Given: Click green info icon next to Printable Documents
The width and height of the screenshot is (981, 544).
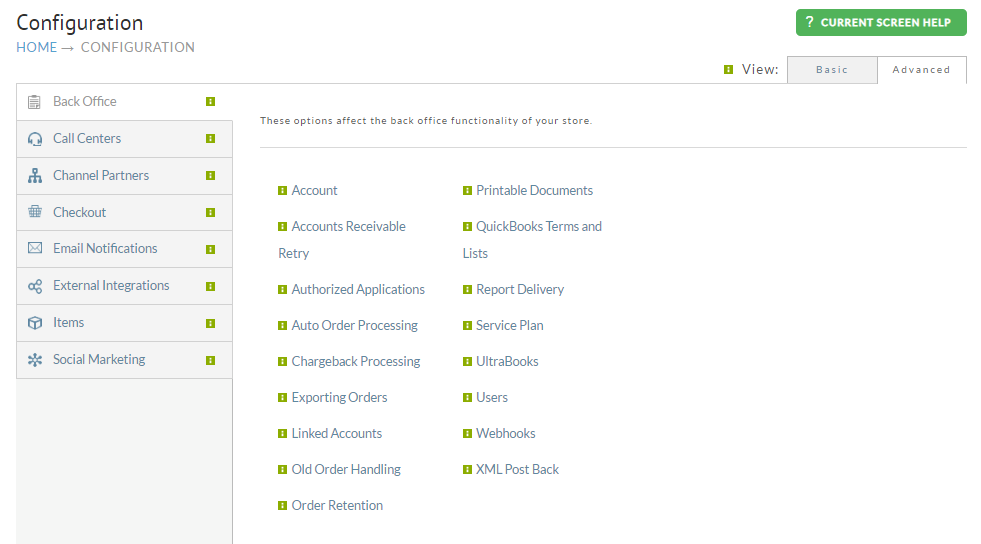Looking at the screenshot, I should coord(467,191).
